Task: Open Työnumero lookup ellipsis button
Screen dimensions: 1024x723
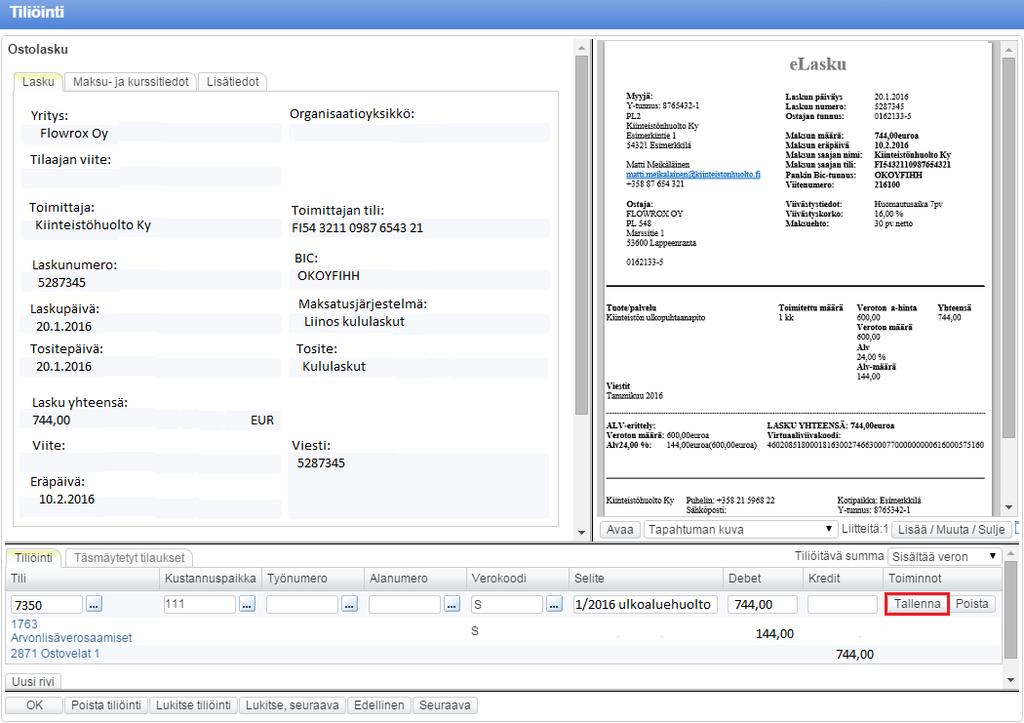Action: click(349, 604)
